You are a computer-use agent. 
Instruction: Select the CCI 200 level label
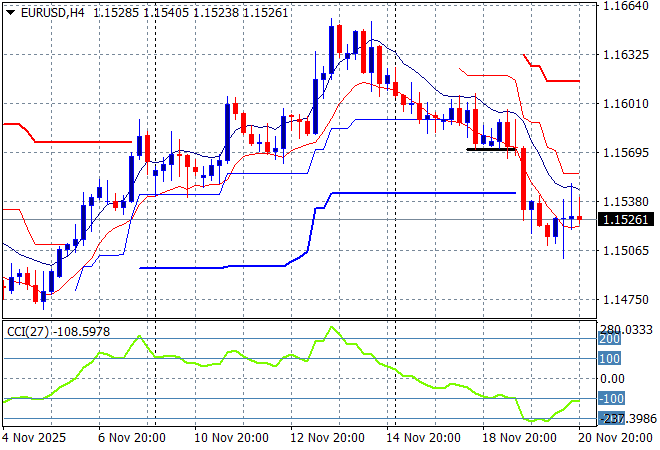(x=609, y=339)
